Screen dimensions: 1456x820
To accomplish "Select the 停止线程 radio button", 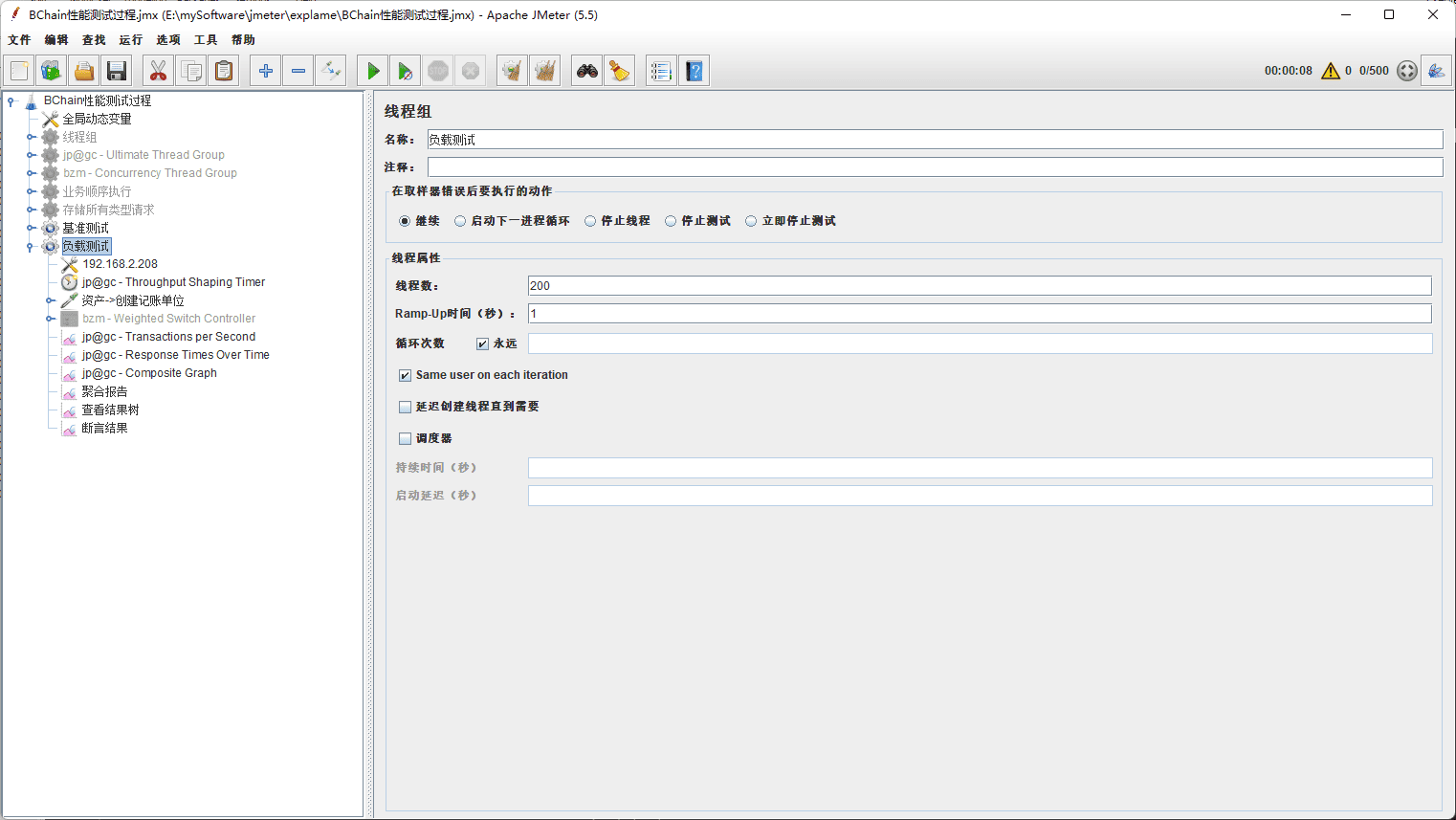I will coord(590,221).
